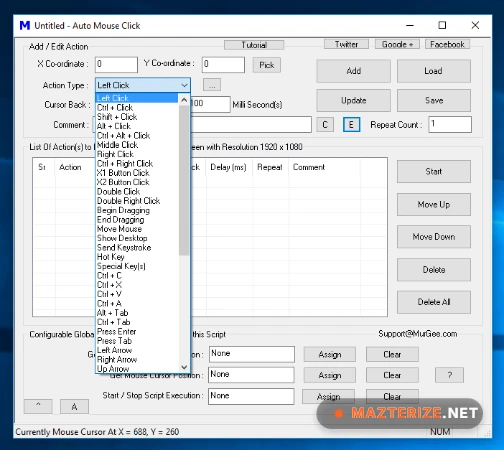Pick Press Tab action
Image resolution: width=504 pixels, height=450 pixels.
pyautogui.click(x=137, y=341)
